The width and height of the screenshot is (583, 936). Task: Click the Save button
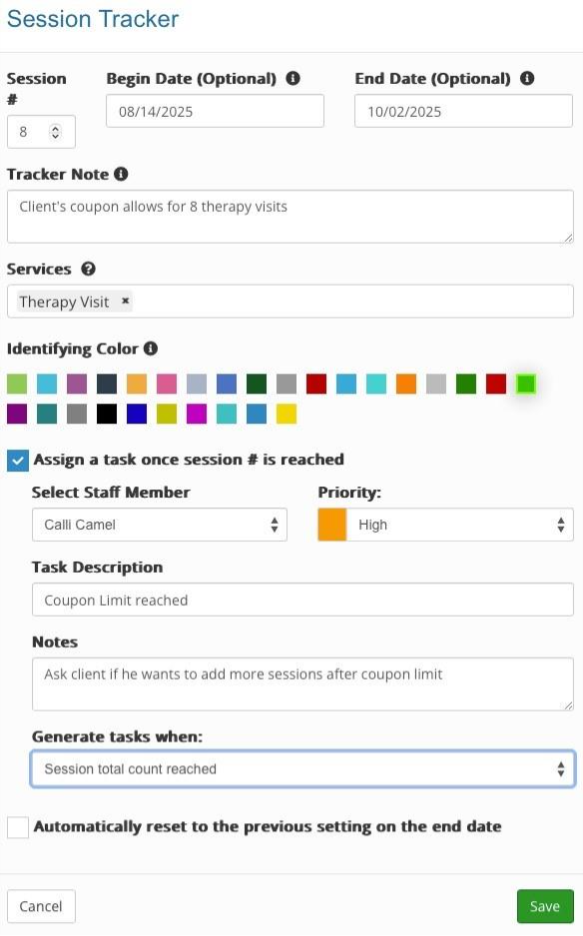(545, 906)
